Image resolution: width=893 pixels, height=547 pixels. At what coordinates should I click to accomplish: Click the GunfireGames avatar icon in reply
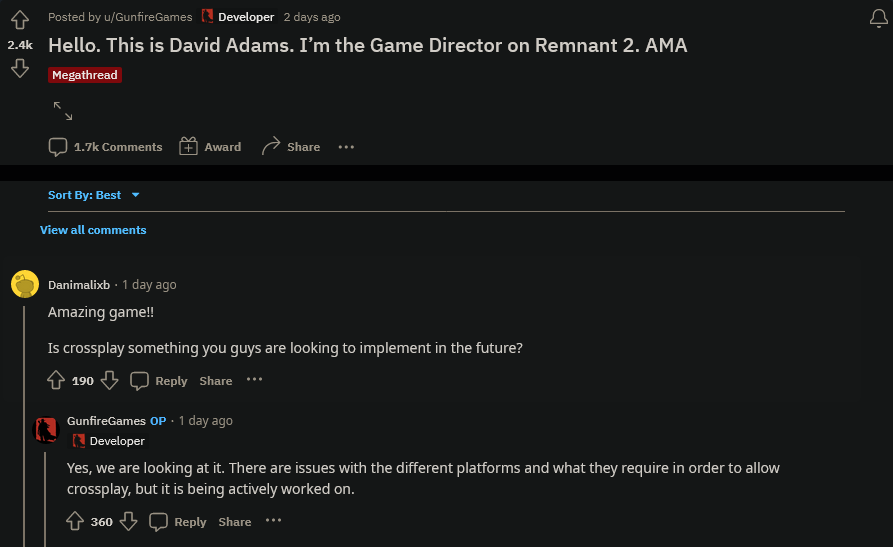pos(46,430)
